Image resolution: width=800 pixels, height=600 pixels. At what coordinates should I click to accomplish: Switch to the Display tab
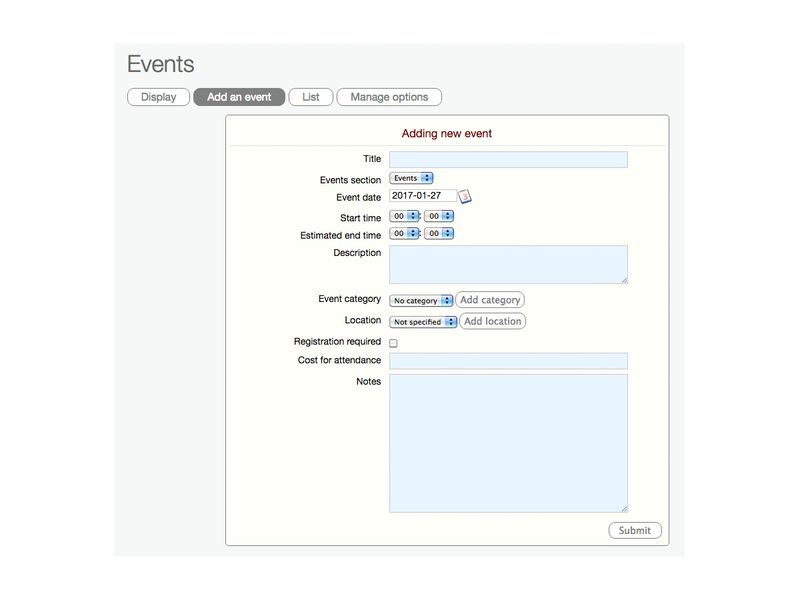158,97
